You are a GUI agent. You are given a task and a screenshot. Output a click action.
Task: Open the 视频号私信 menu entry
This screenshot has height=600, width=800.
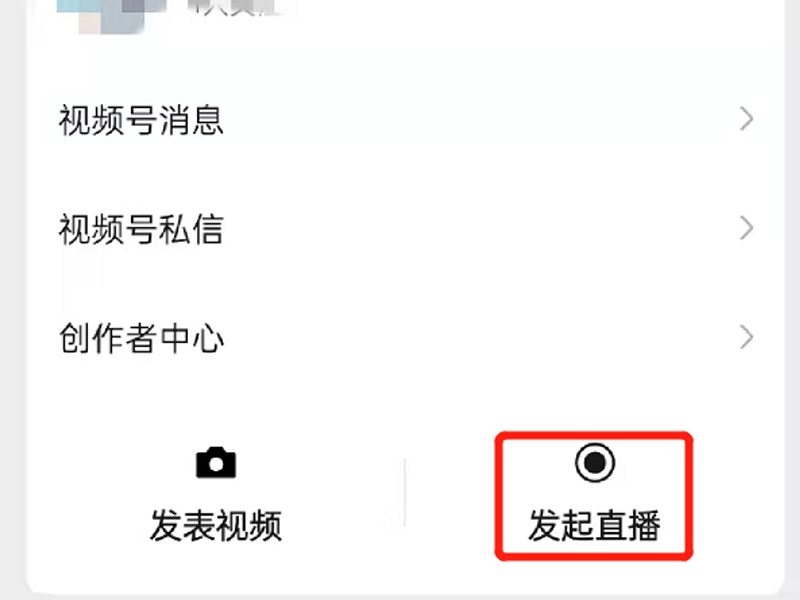(x=406, y=228)
